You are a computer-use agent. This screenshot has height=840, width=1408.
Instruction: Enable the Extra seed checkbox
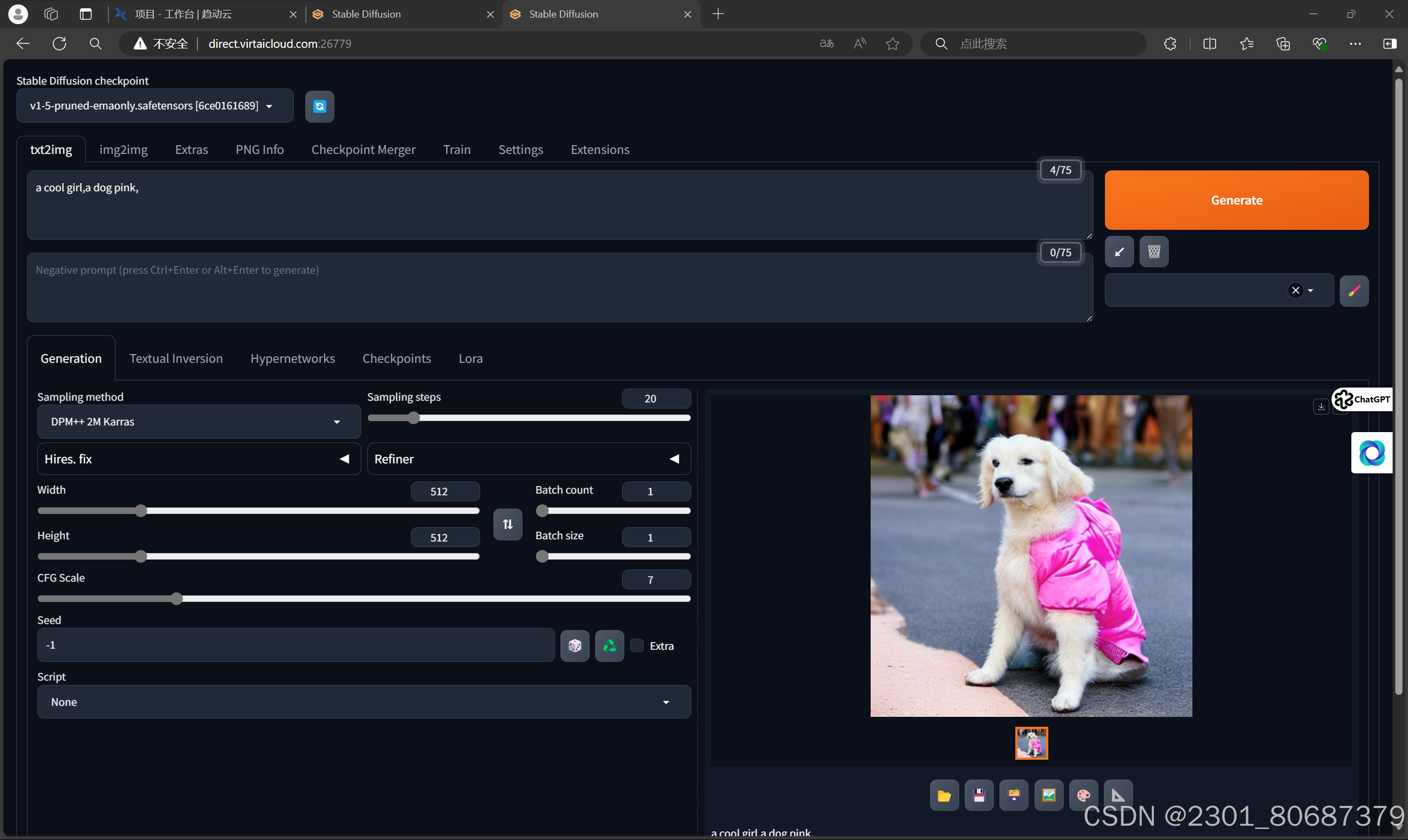pos(637,645)
